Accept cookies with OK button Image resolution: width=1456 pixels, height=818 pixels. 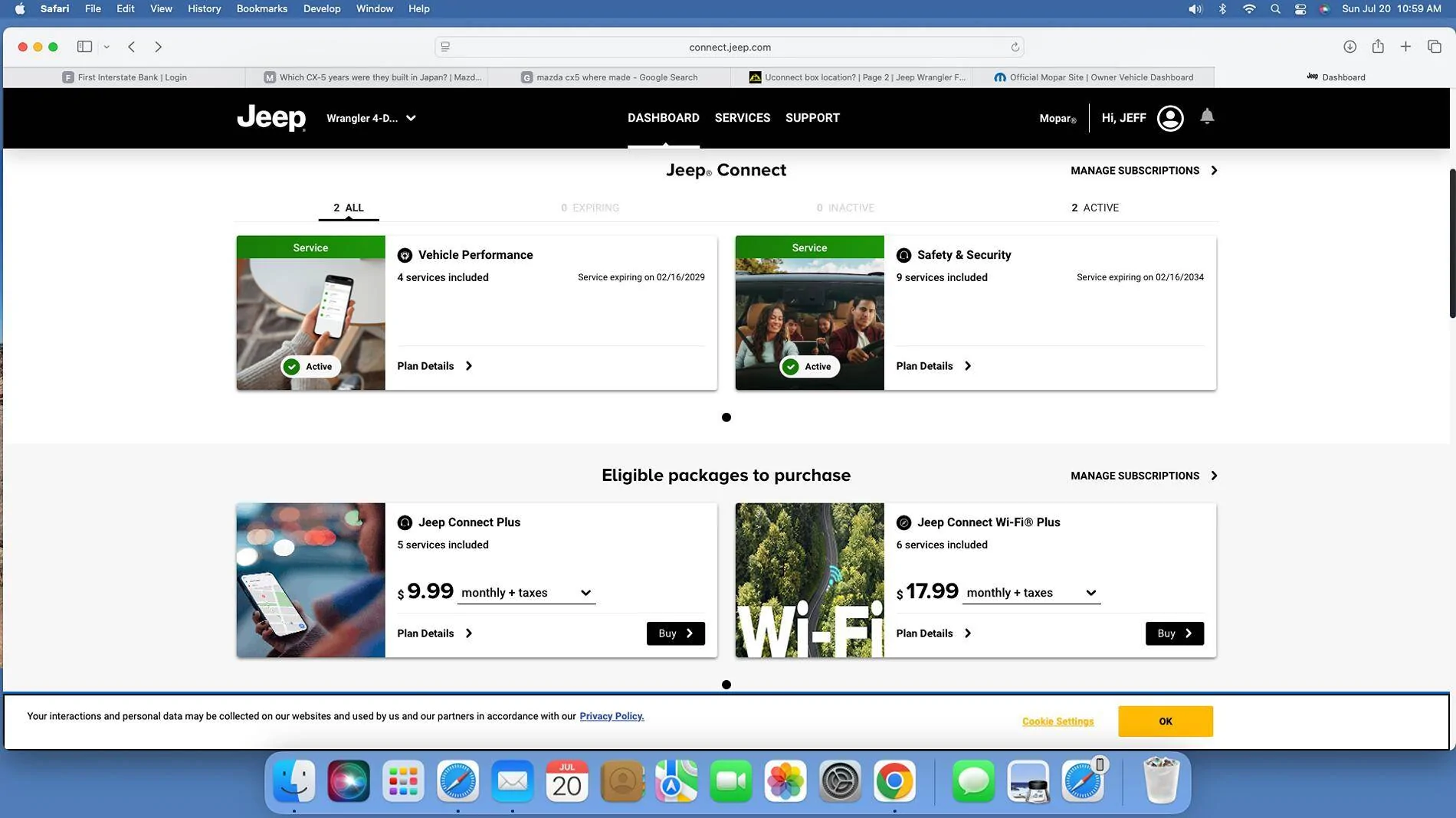coord(1165,721)
